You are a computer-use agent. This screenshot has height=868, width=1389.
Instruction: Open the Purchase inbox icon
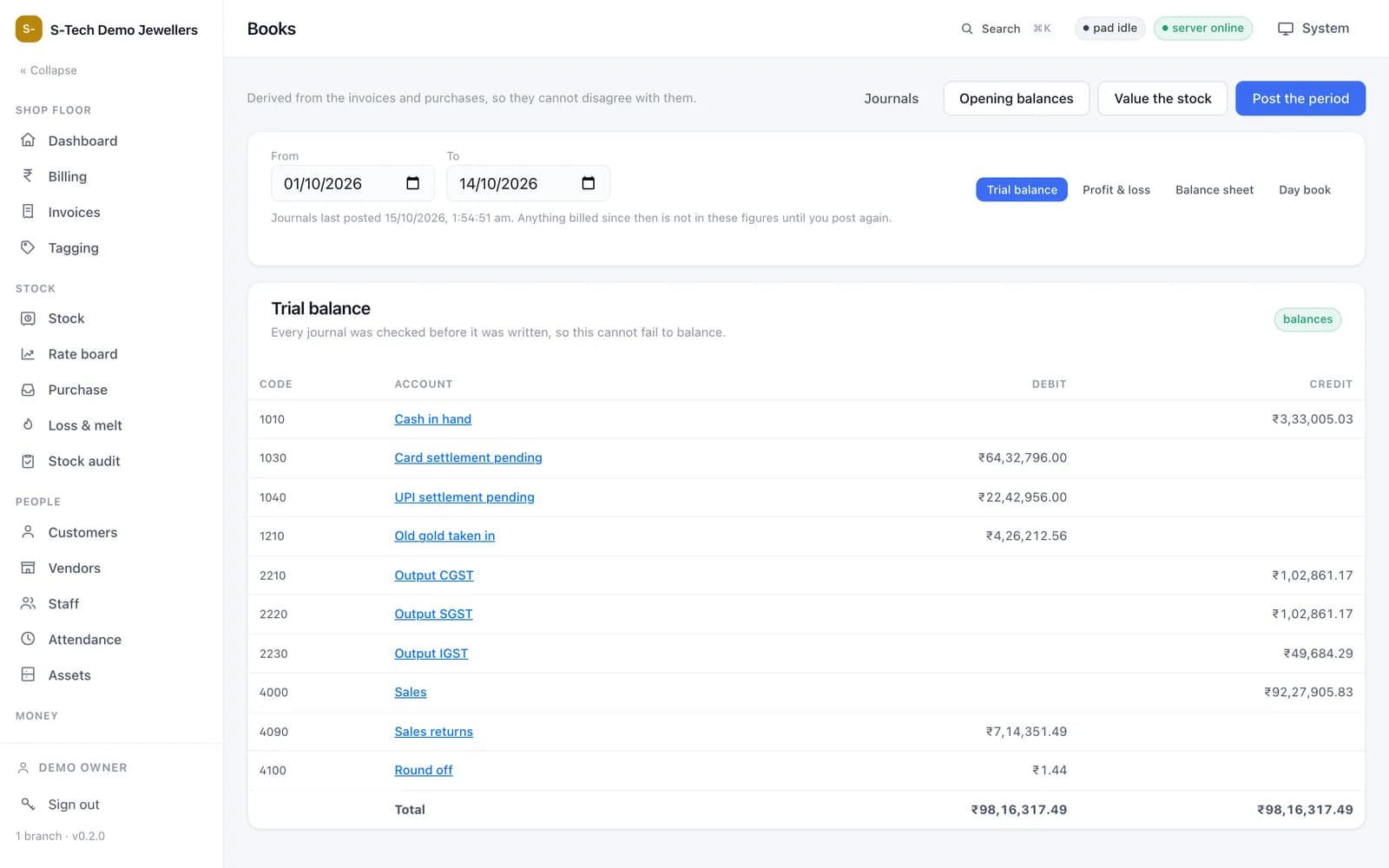click(28, 390)
